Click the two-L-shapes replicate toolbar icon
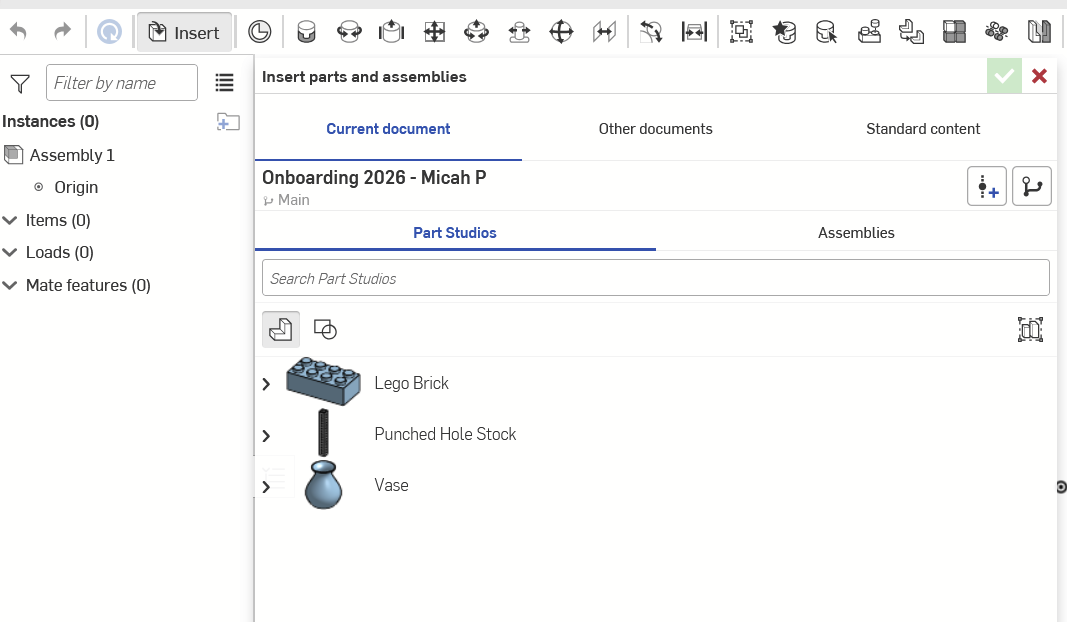The width and height of the screenshot is (1067, 622). click(x=911, y=31)
